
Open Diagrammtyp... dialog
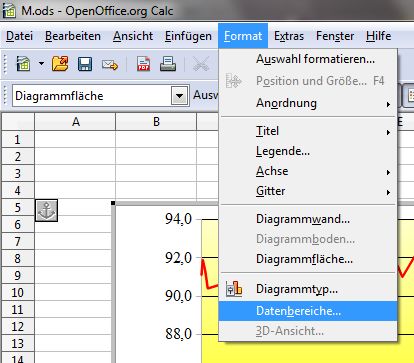pyautogui.click(x=308, y=289)
